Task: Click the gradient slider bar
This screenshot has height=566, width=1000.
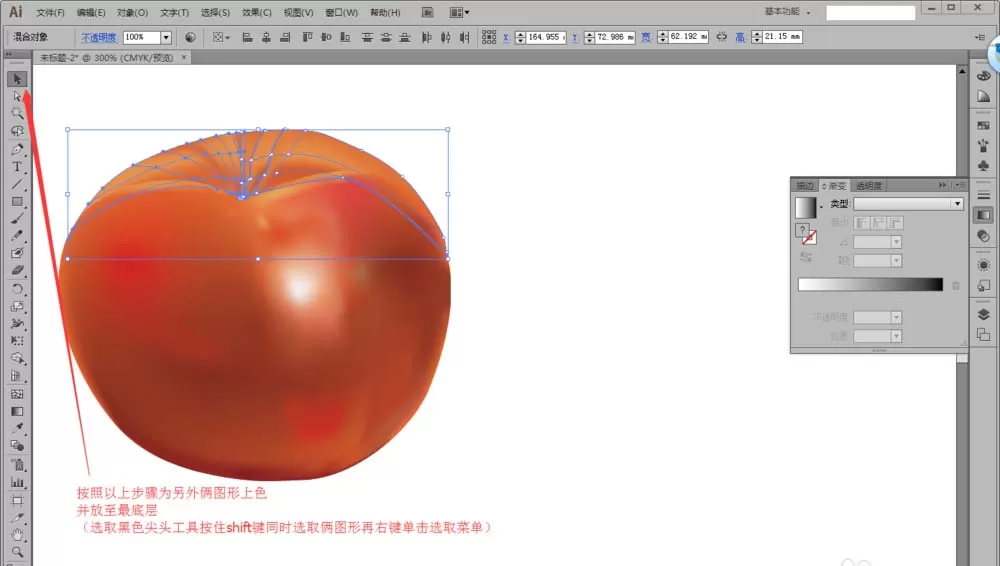Action: (x=871, y=285)
